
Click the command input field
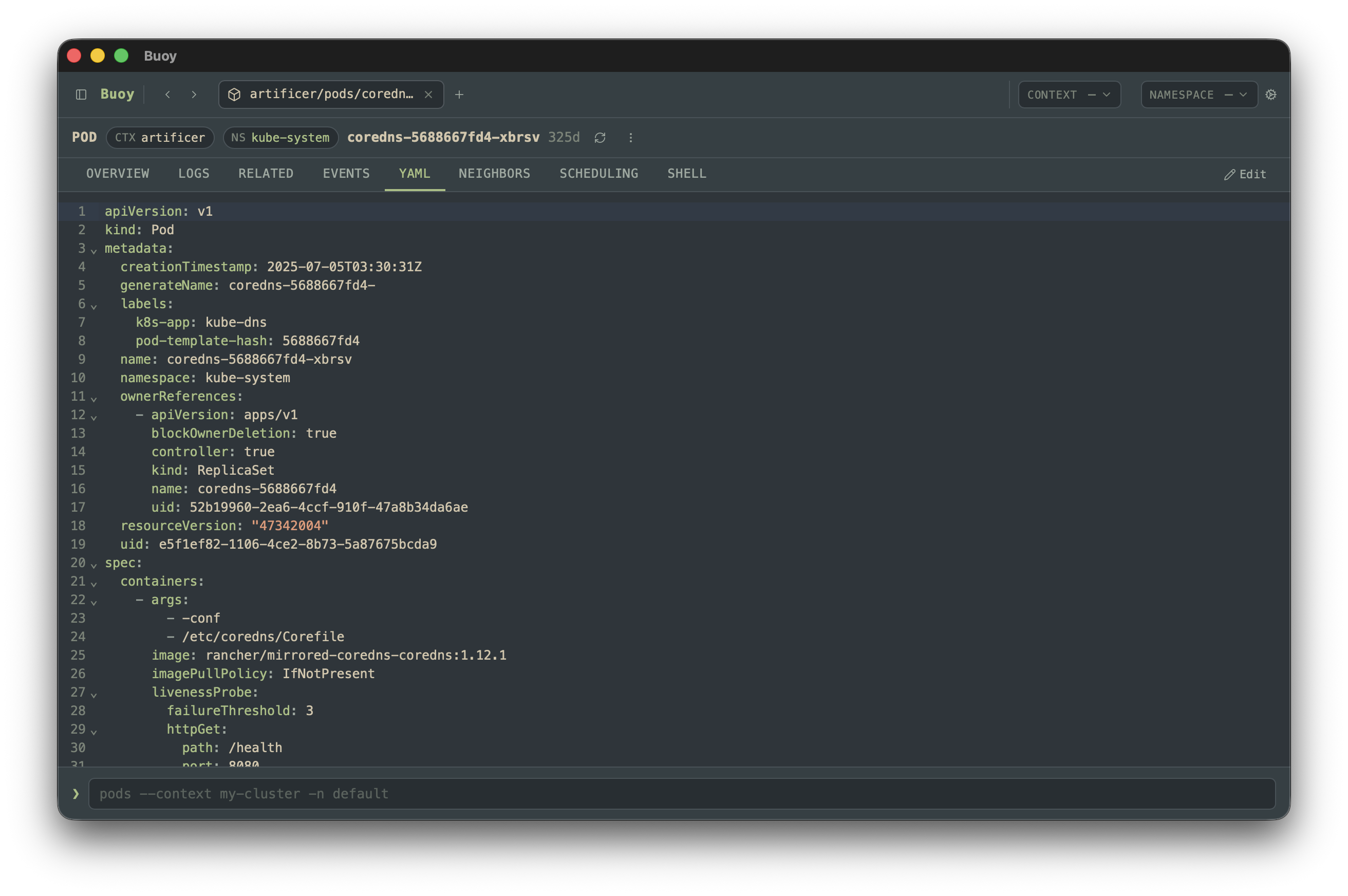[682, 793]
